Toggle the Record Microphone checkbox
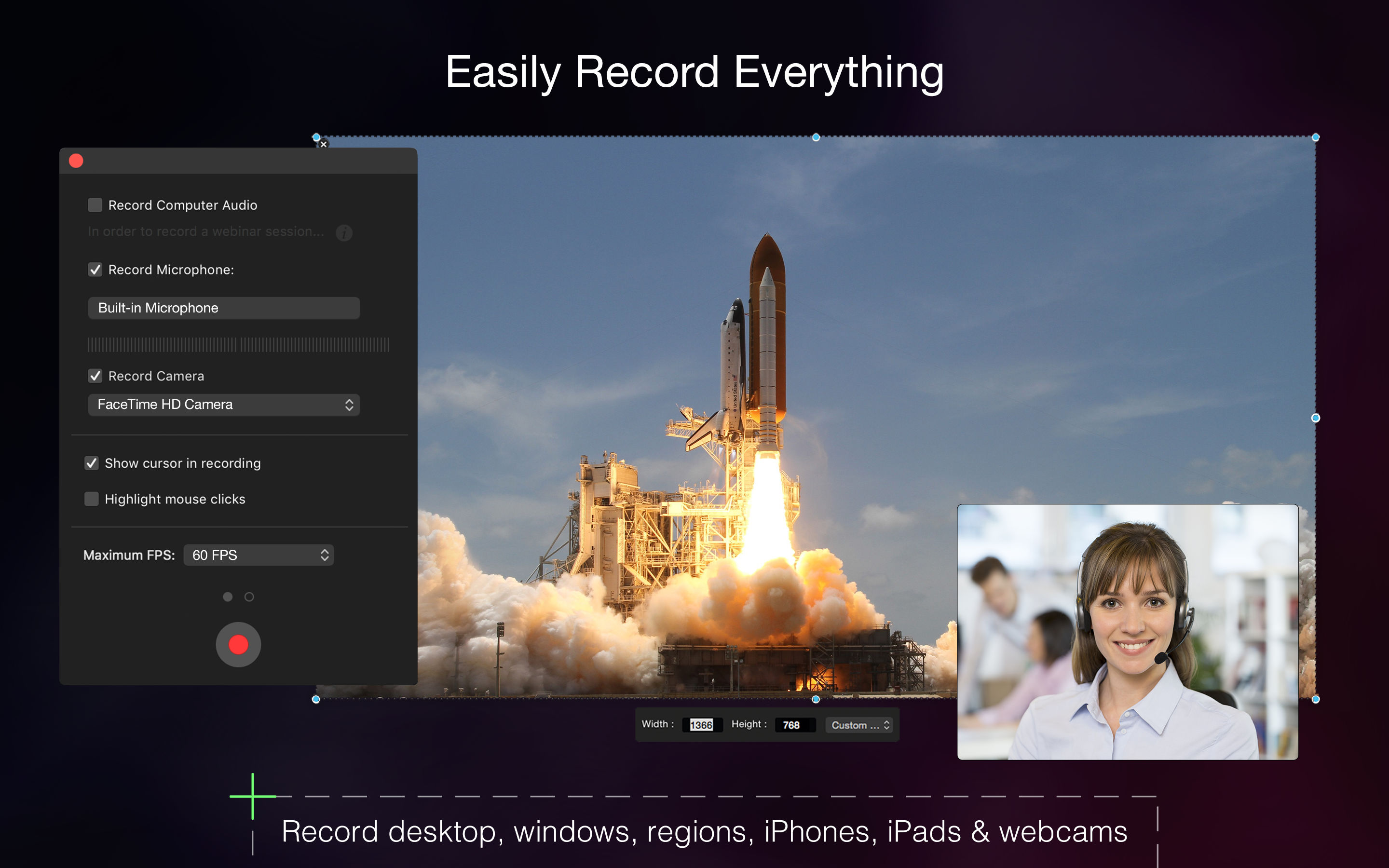 [x=92, y=269]
